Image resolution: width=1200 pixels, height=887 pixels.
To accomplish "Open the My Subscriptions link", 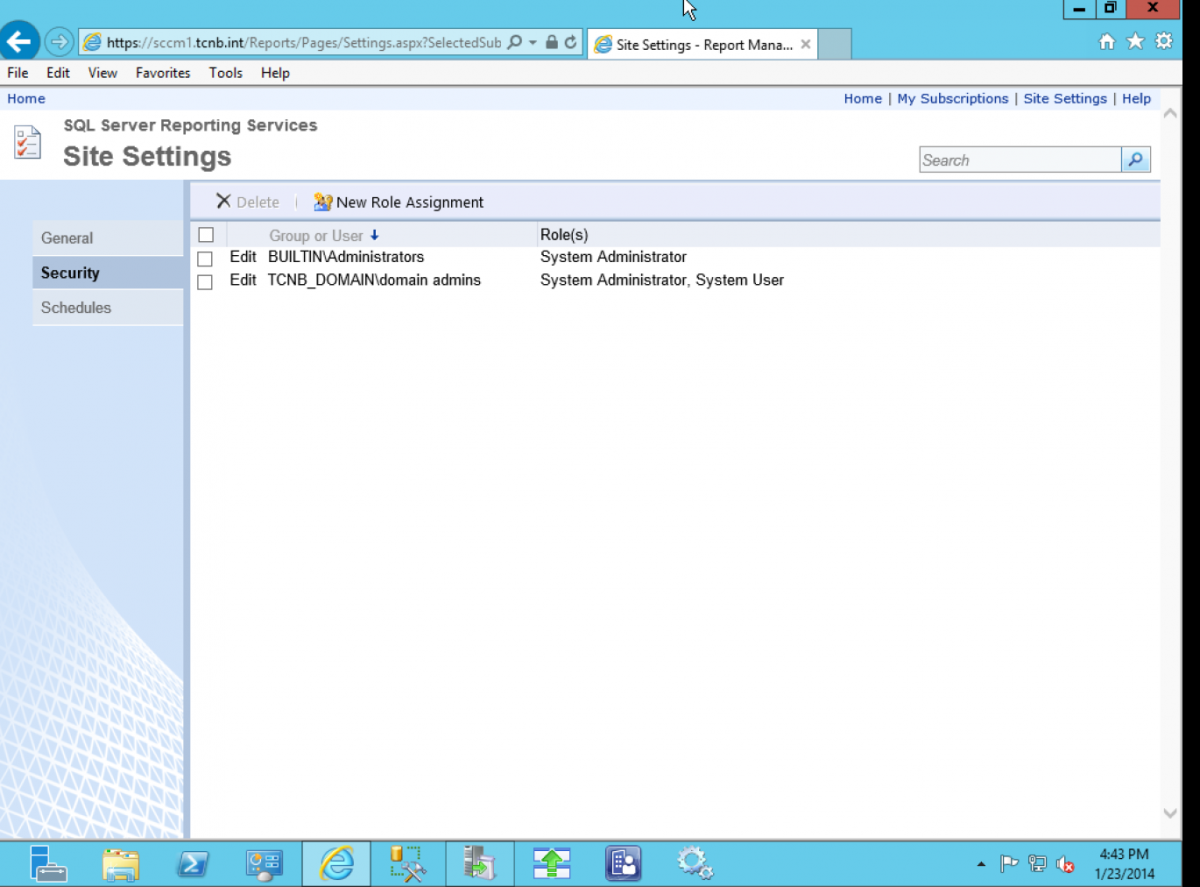I will pos(952,99).
